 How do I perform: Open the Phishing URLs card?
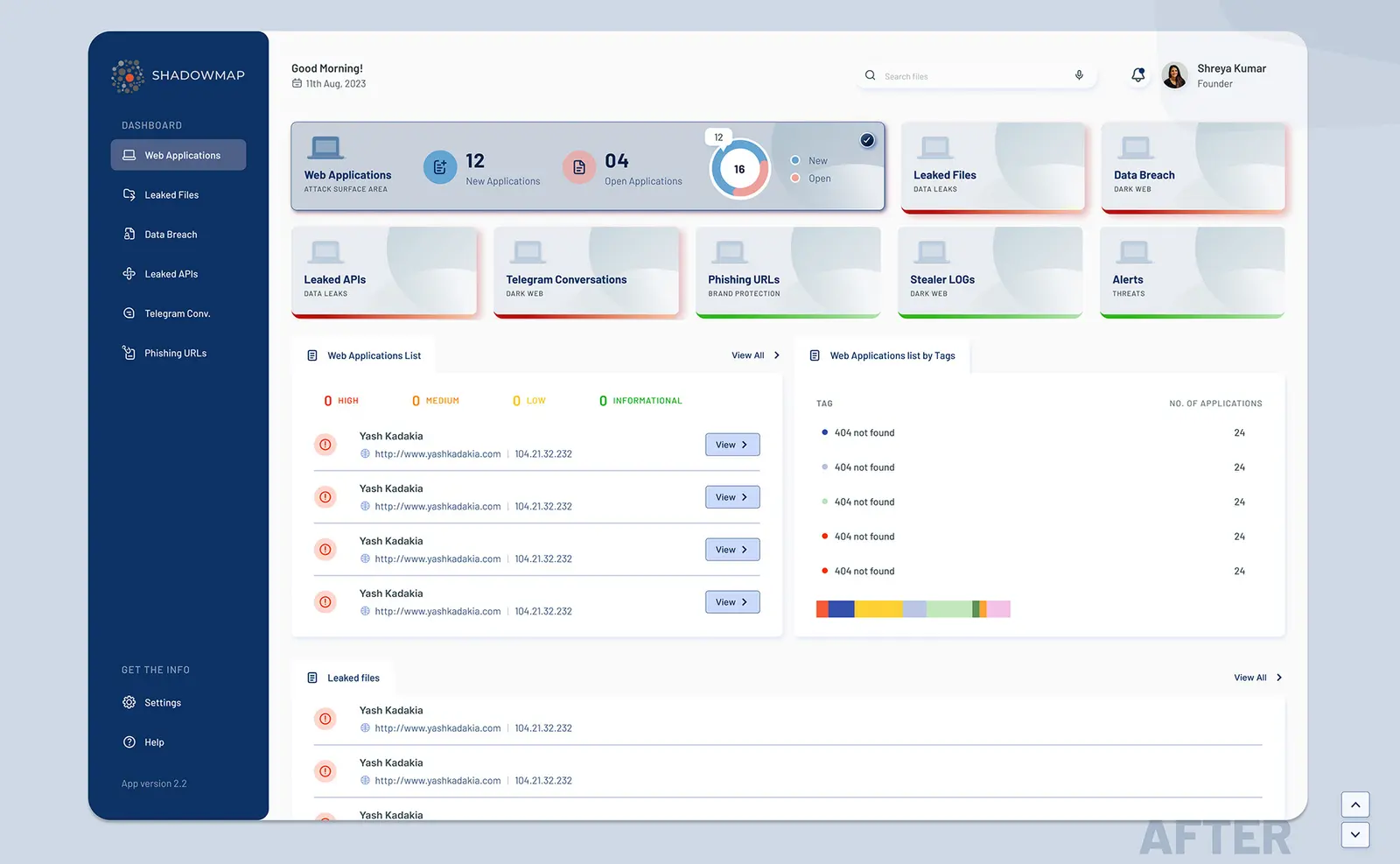pos(788,272)
